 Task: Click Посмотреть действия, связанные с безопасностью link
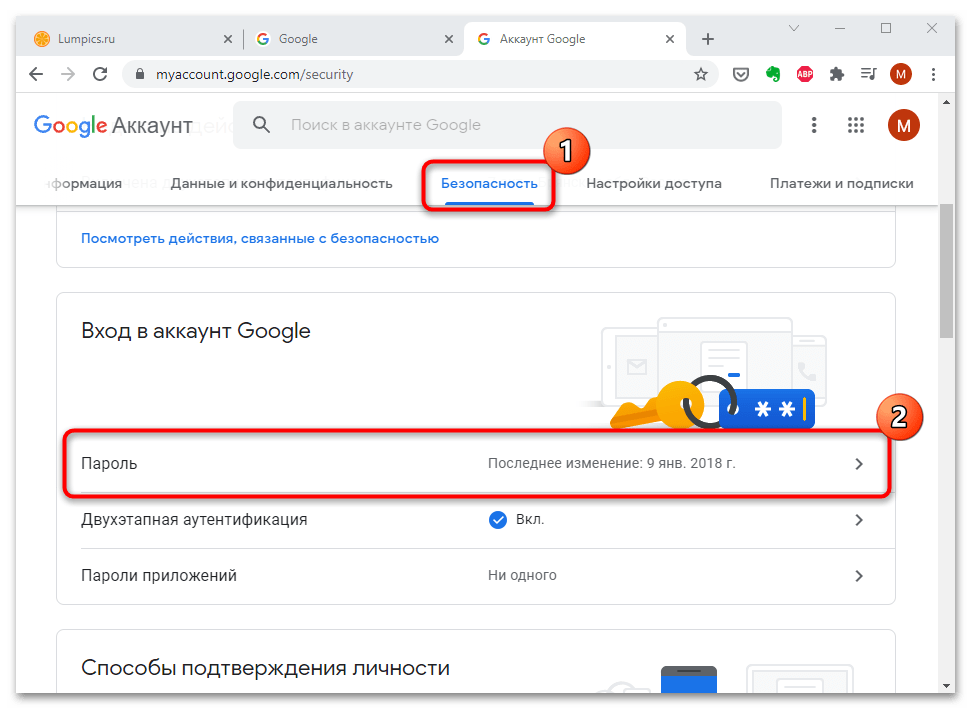click(x=260, y=239)
